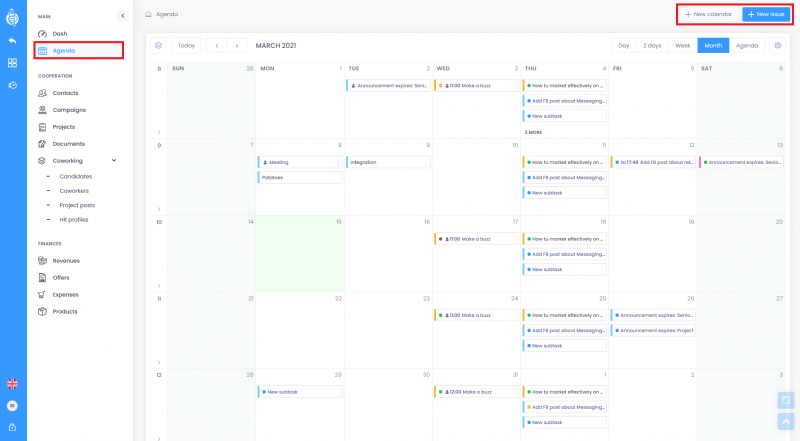Image resolution: width=800 pixels, height=441 pixels.
Task: Click the layers icon left of Today
Action: click(x=159, y=45)
